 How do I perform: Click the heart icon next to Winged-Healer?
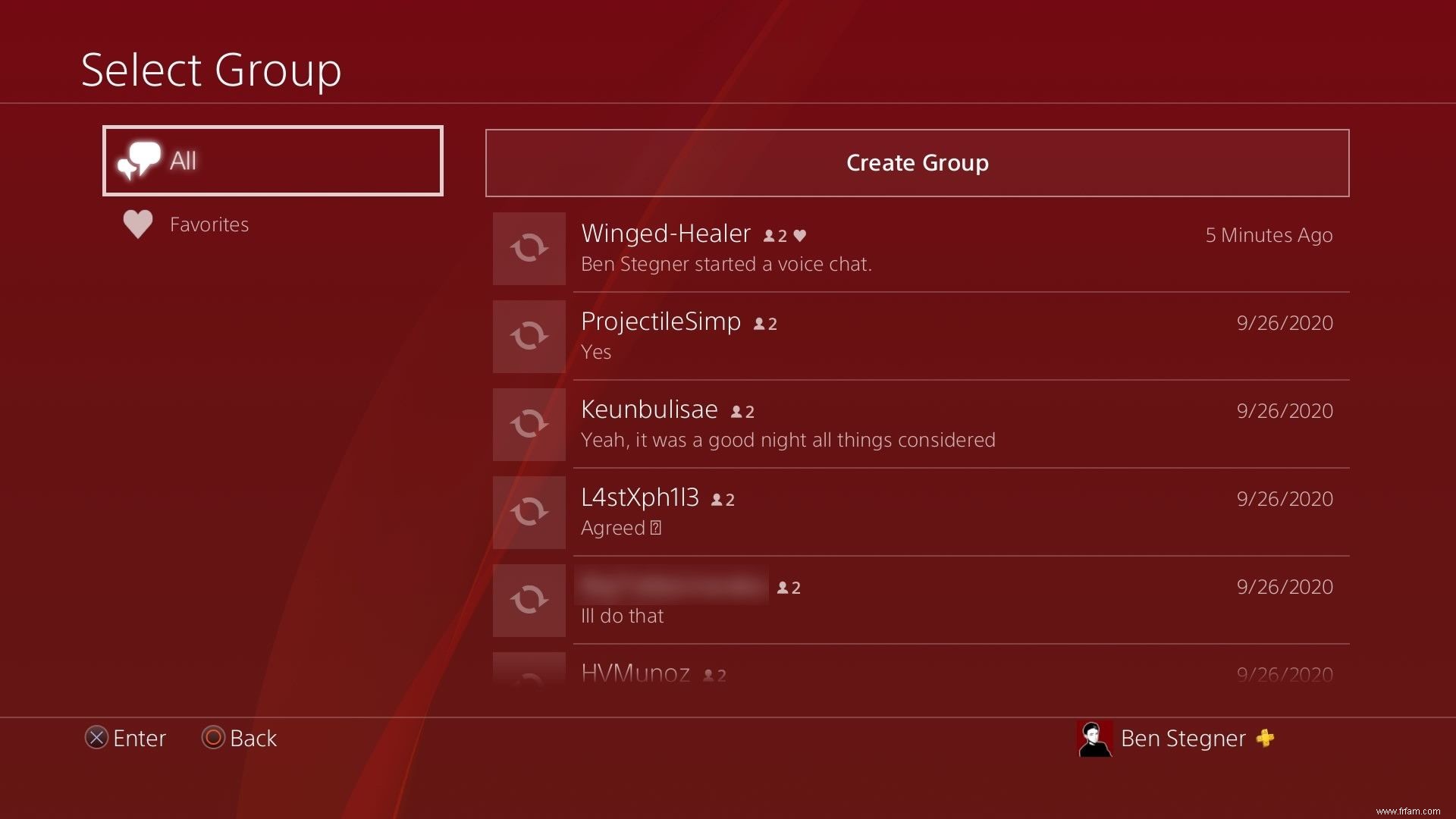(801, 233)
